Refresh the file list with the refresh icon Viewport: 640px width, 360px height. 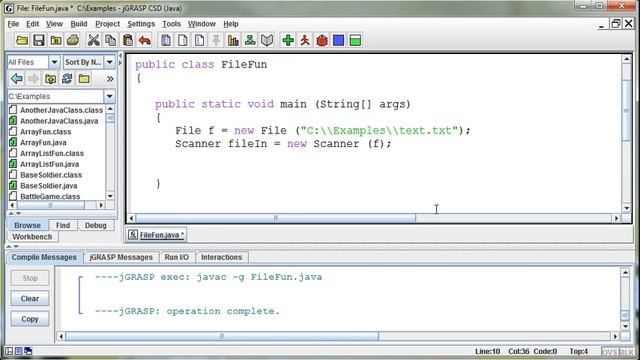pos(67,78)
